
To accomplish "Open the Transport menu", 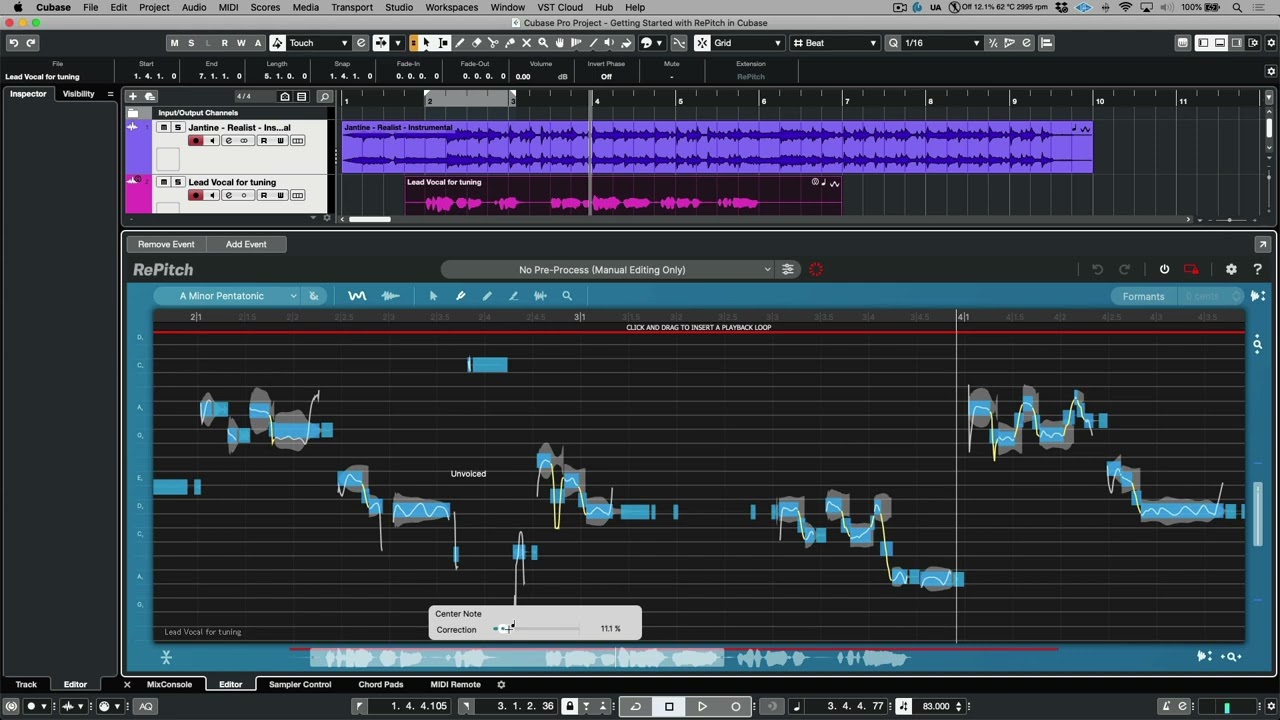I will click(352, 7).
